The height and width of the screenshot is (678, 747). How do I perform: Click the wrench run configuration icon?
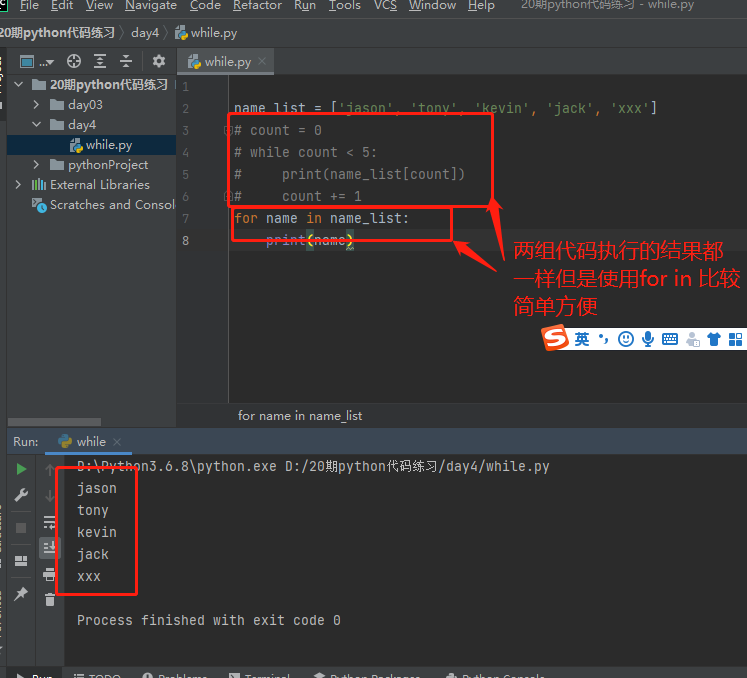click(21, 495)
